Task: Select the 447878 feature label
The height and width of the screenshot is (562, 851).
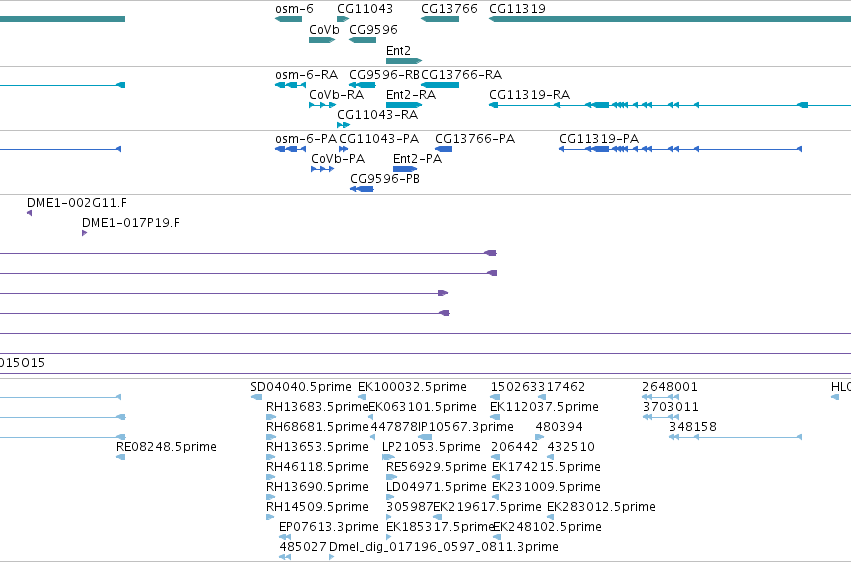Action: click(394, 427)
